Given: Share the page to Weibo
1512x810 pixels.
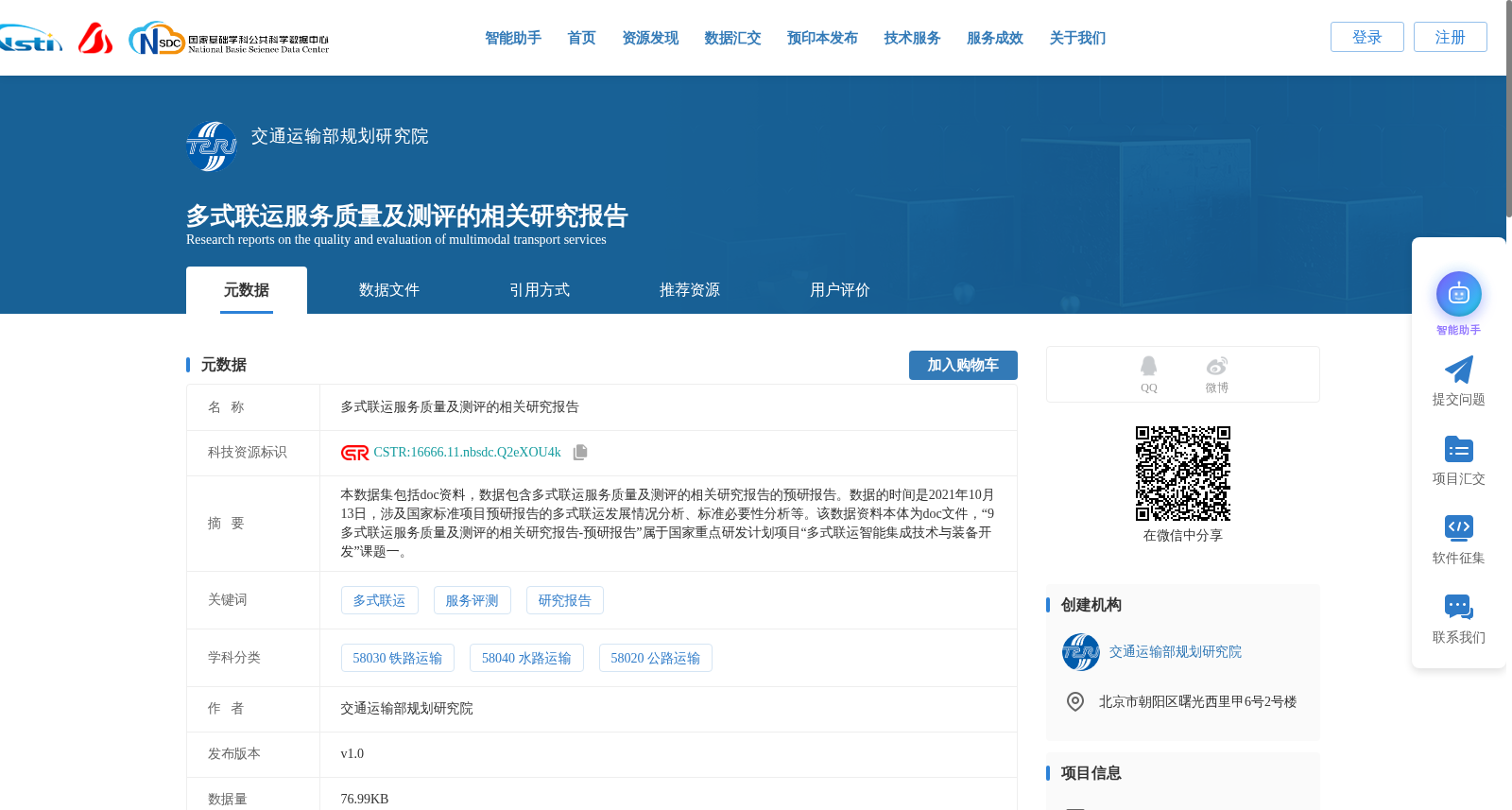Looking at the screenshot, I should point(1217,375).
